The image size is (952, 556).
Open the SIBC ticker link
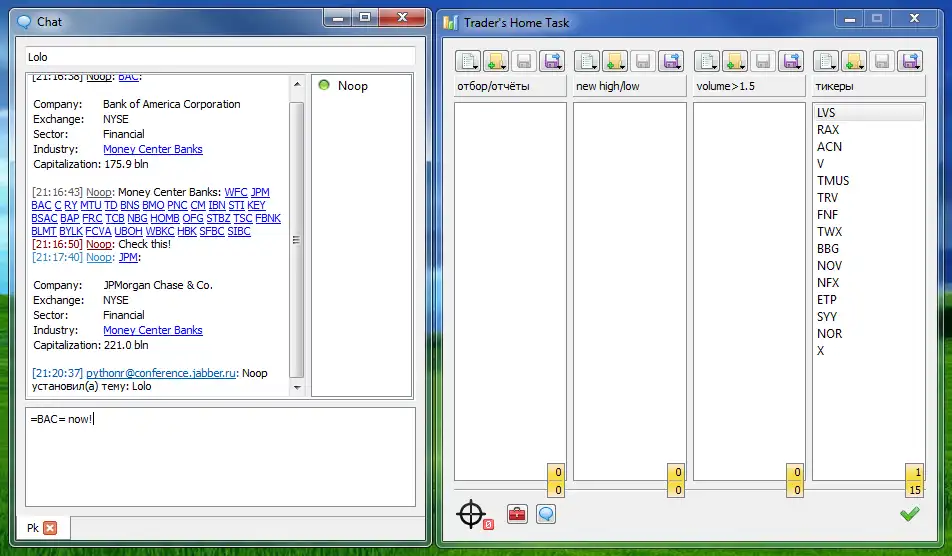coord(239,231)
